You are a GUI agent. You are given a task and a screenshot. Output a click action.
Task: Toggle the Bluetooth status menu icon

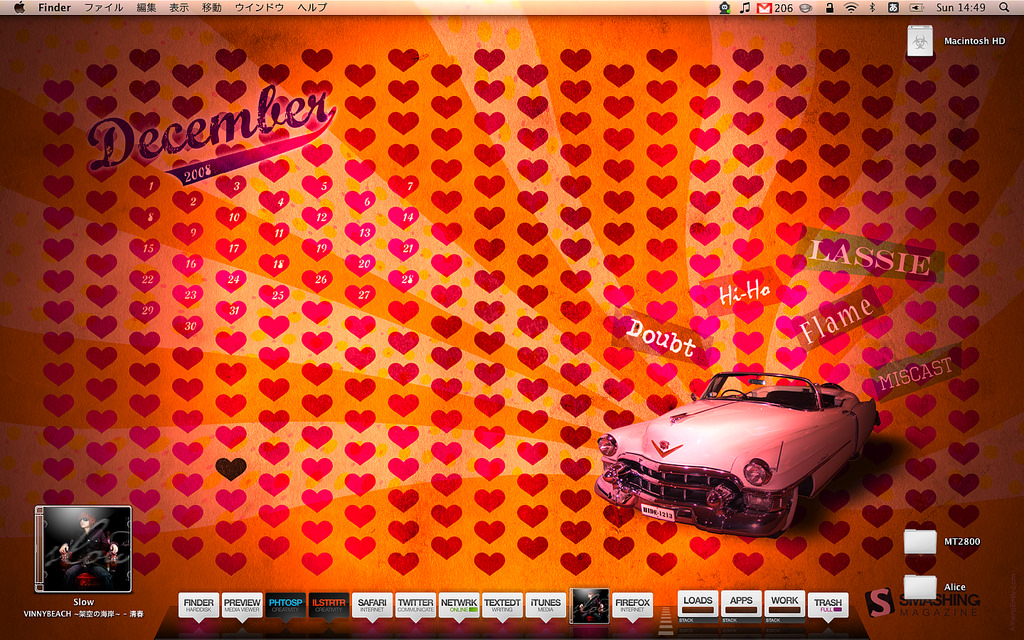tap(872, 8)
